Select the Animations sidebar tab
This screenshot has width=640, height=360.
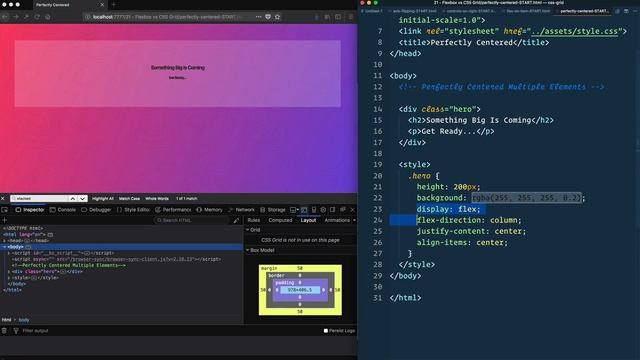(x=337, y=220)
